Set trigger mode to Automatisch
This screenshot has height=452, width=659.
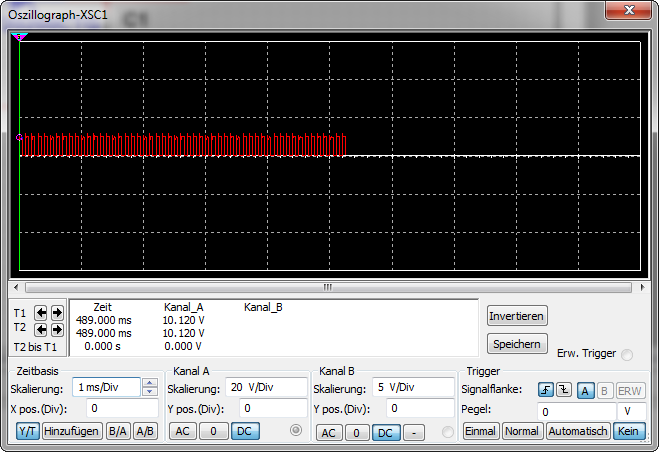(578, 431)
